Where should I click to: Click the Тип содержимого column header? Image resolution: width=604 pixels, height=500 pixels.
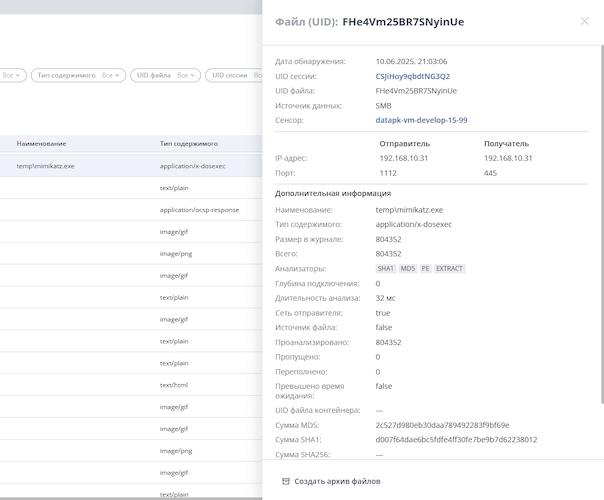(189, 143)
